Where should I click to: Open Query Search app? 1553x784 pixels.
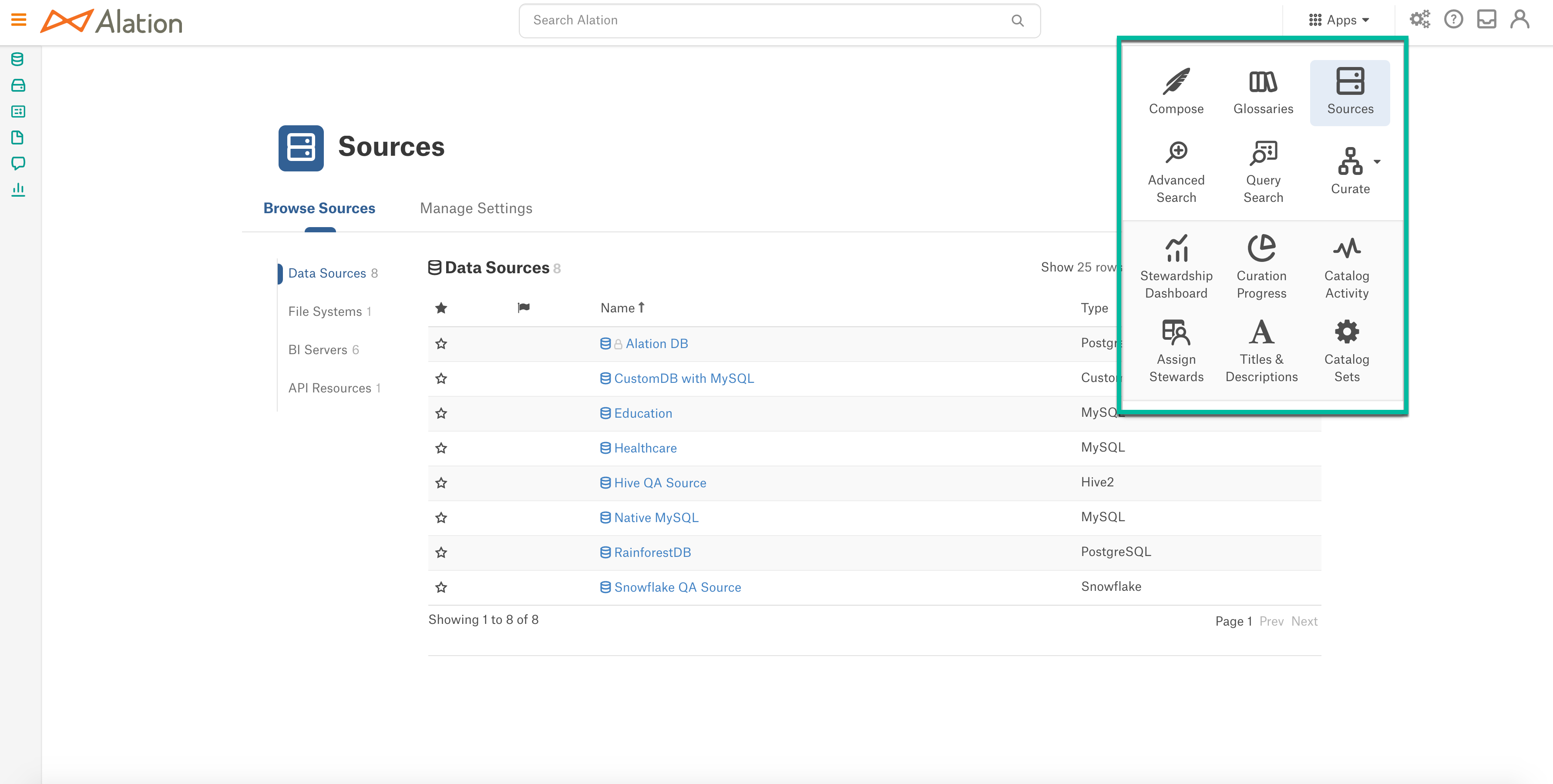(x=1263, y=172)
